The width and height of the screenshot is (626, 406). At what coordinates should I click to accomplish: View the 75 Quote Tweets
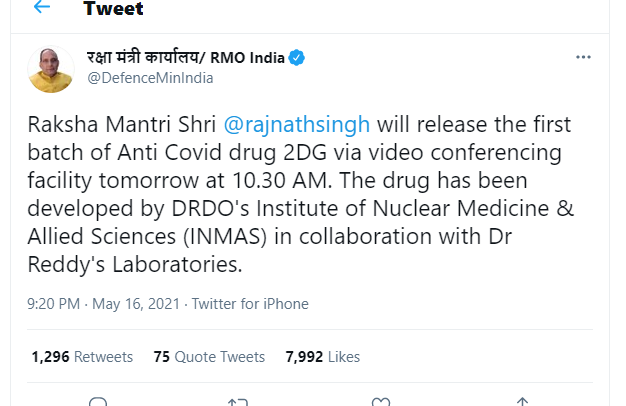click(x=209, y=357)
